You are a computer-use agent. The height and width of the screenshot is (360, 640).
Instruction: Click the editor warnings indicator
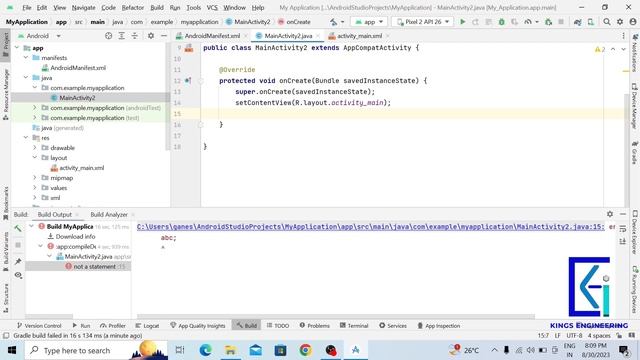600,49
